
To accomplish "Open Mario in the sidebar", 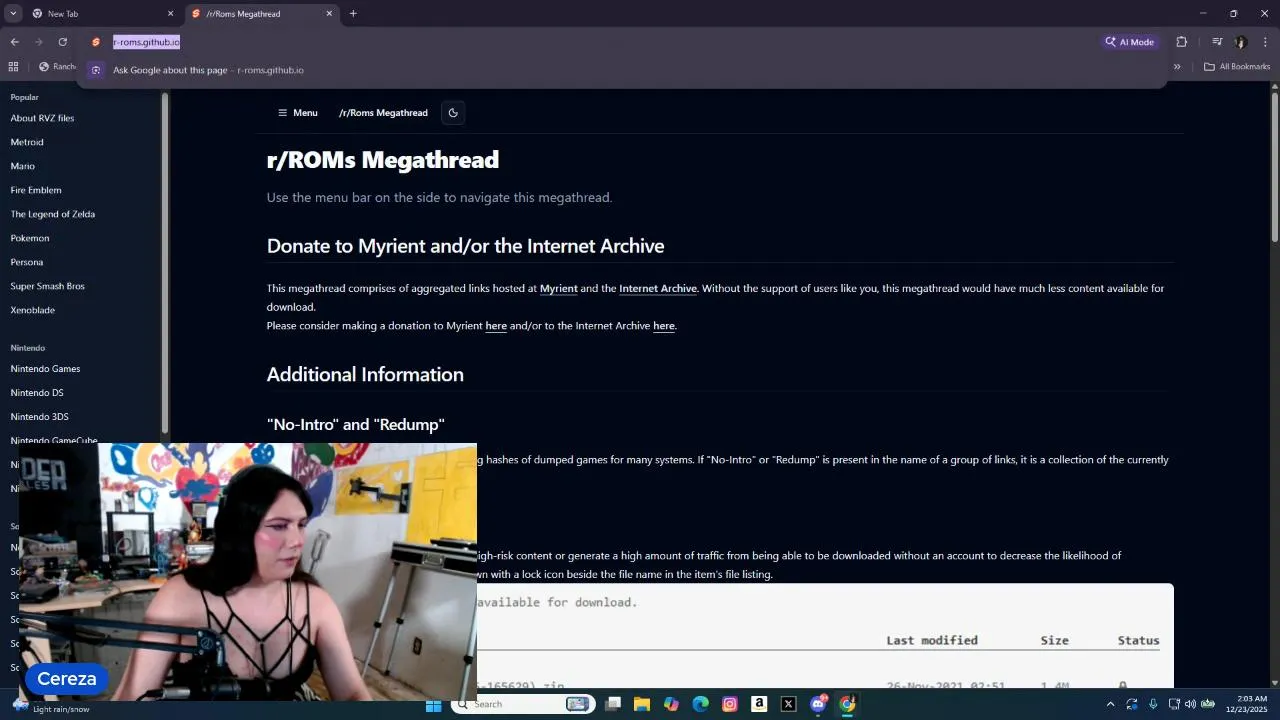I will (23, 166).
